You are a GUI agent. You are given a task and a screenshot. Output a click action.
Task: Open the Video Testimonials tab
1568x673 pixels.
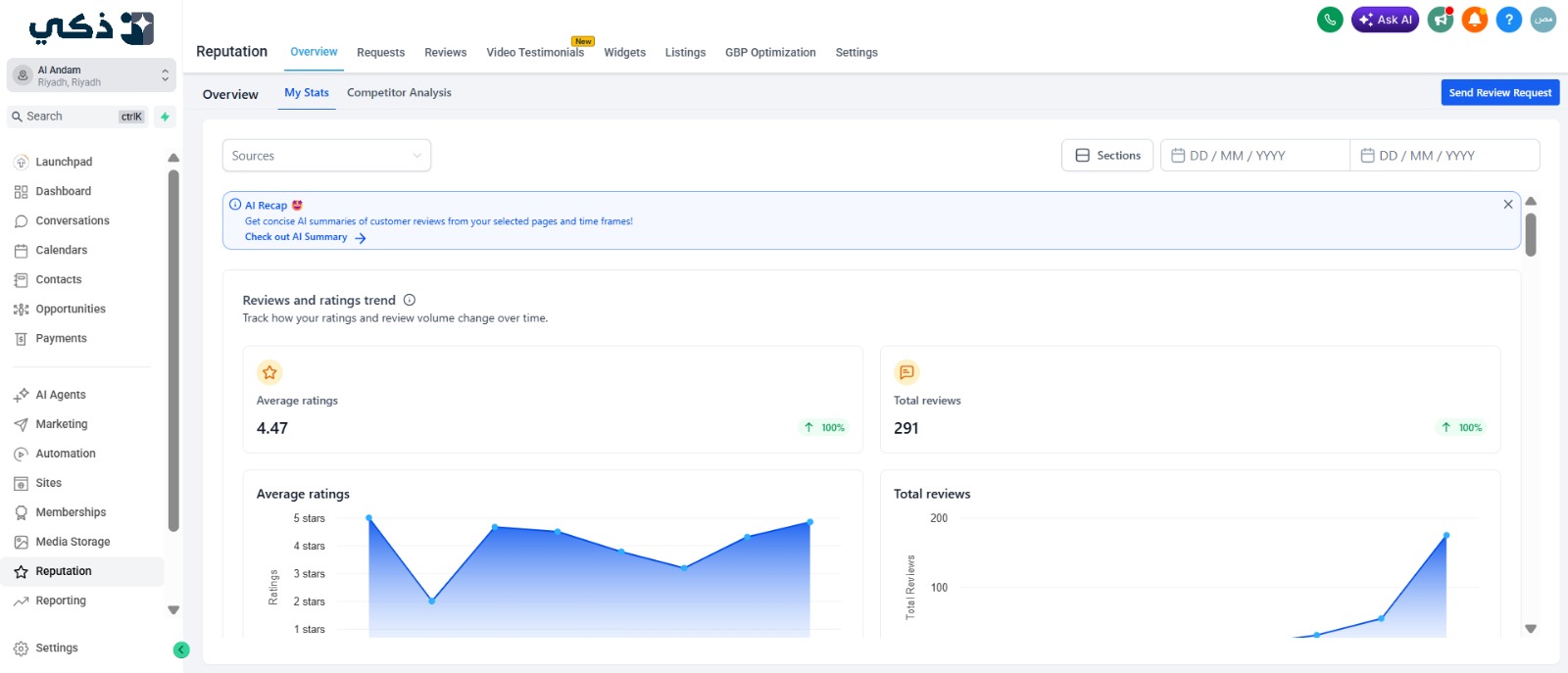coord(535,53)
